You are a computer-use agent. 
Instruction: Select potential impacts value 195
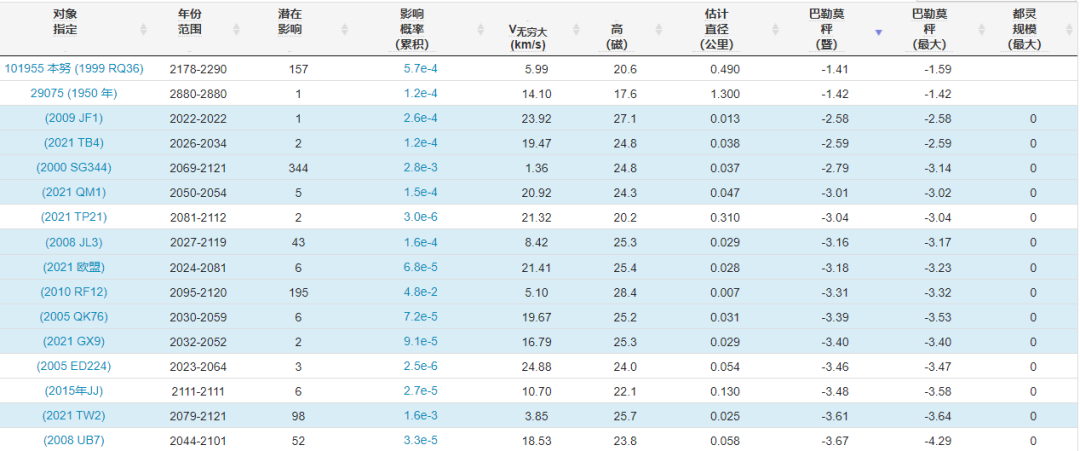coord(298,292)
